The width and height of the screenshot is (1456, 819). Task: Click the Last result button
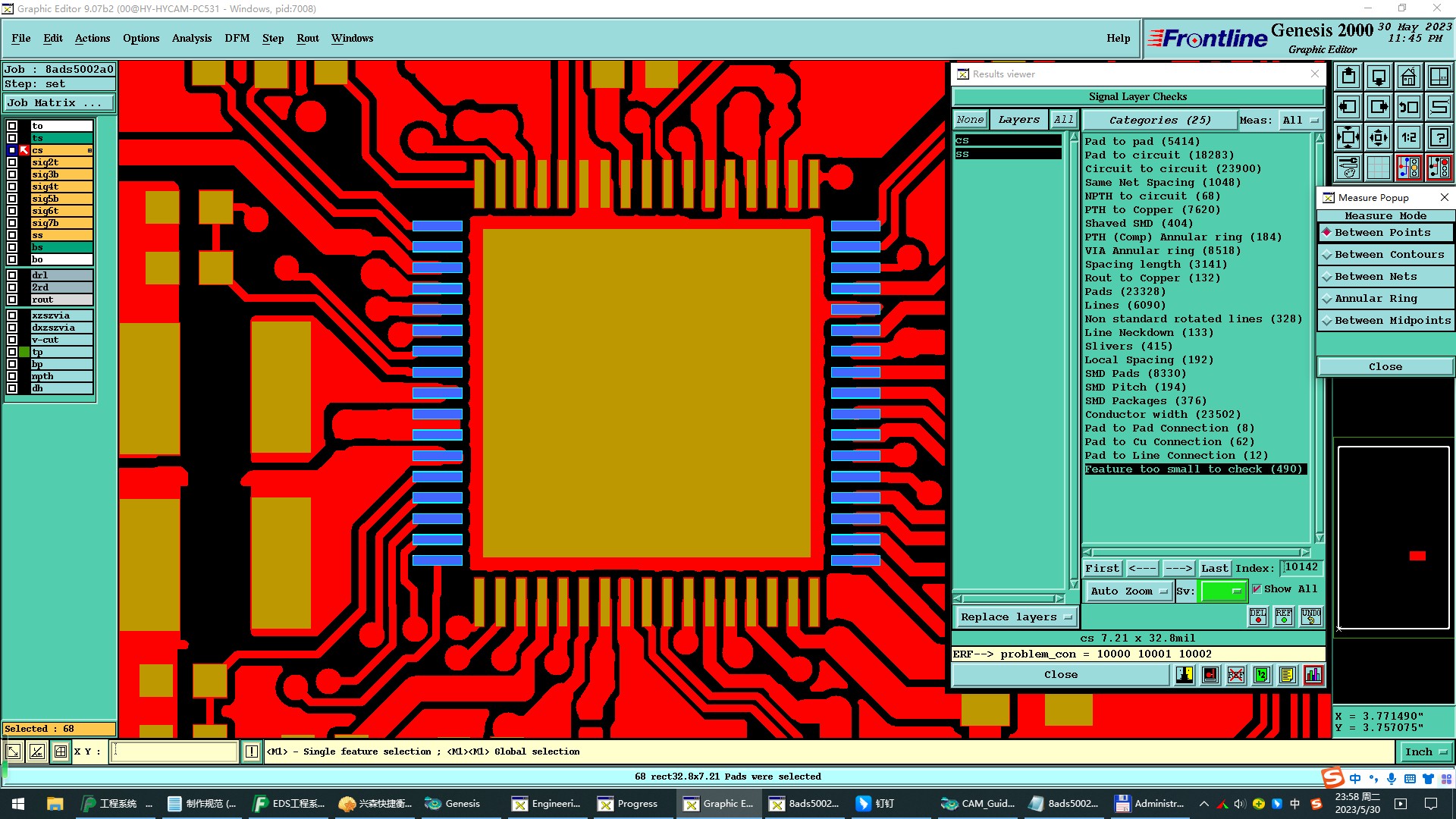click(x=1214, y=568)
